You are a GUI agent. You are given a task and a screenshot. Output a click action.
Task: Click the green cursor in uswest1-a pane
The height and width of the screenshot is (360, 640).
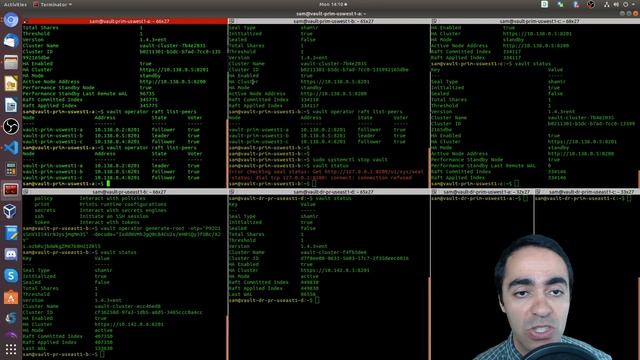[108, 184]
